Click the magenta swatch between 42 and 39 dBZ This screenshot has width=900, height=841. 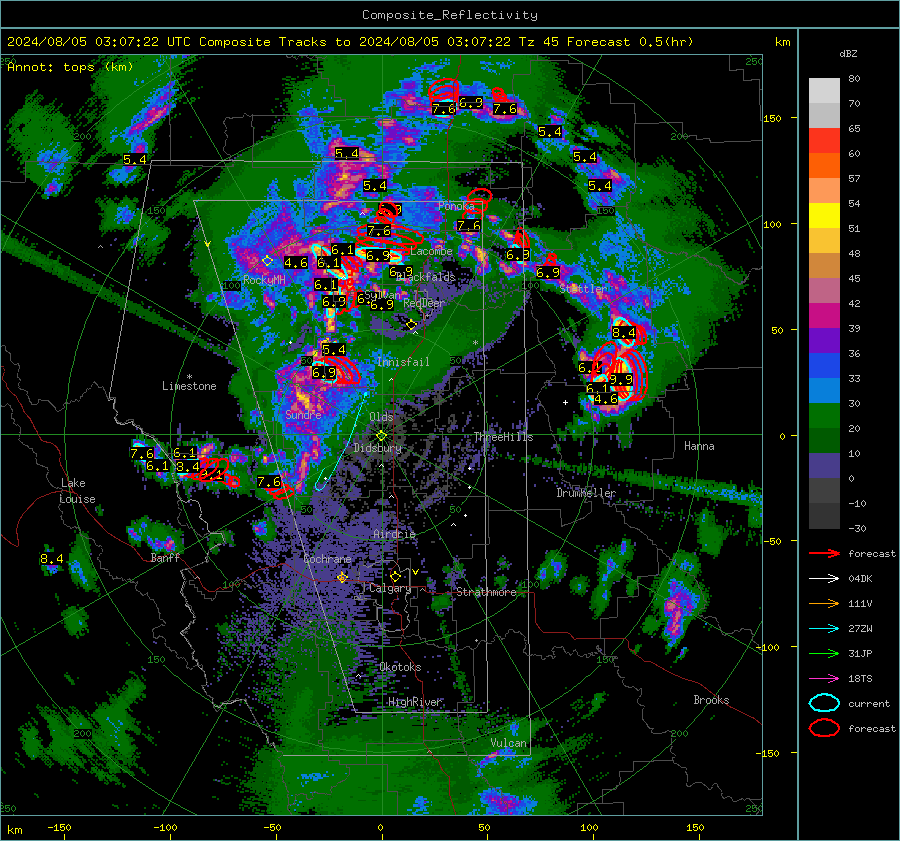pyautogui.click(x=824, y=316)
